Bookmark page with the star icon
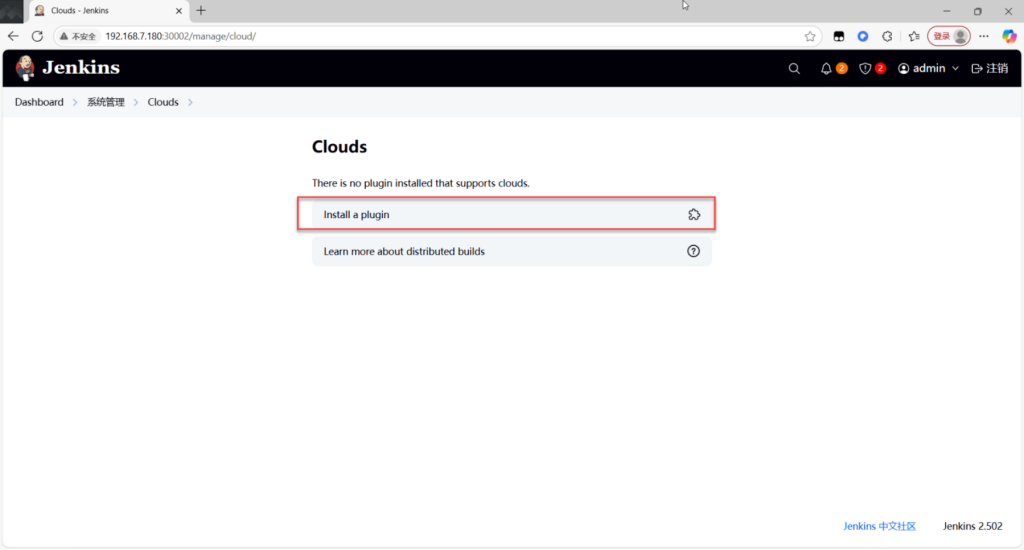1024x550 pixels. pos(810,36)
